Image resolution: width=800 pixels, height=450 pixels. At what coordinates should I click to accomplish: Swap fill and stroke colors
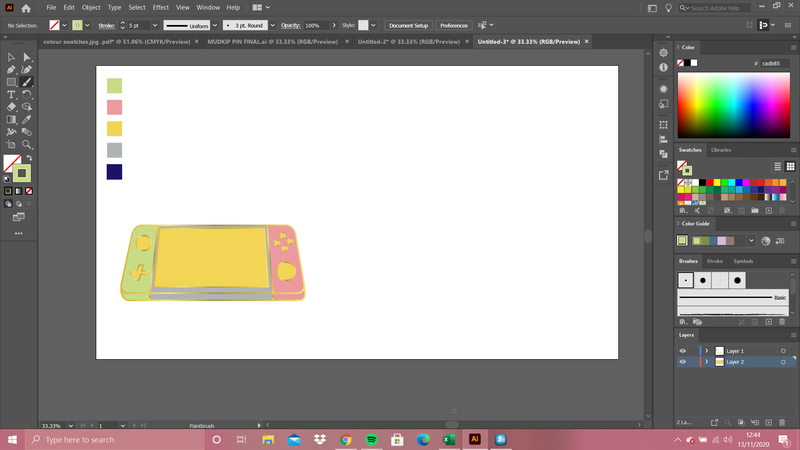click(29, 158)
